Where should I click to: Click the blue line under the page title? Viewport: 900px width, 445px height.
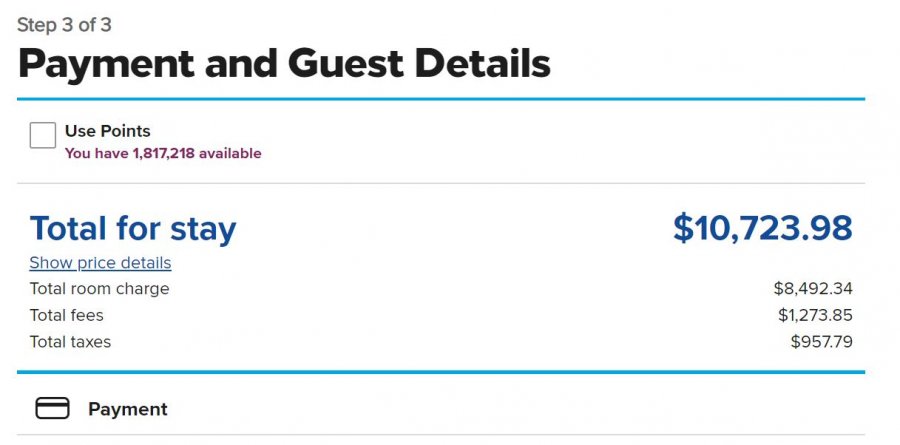pos(440,99)
